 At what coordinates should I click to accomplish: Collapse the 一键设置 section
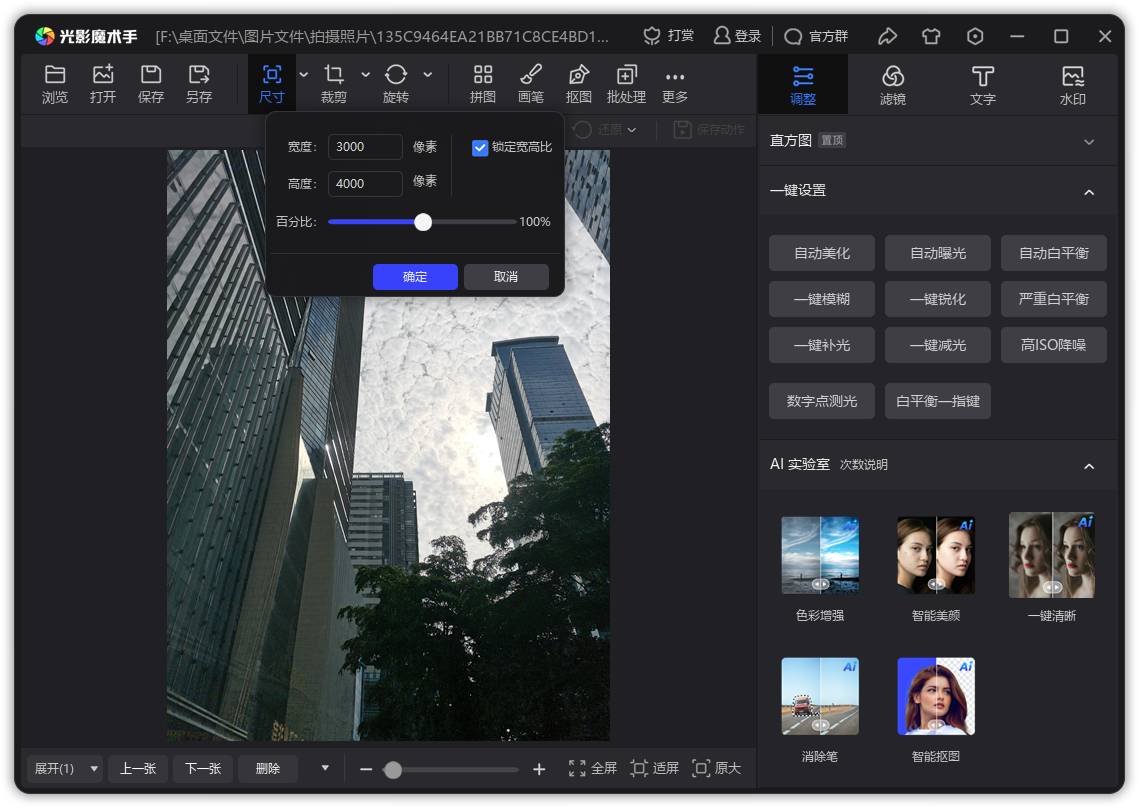[x=1089, y=191]
